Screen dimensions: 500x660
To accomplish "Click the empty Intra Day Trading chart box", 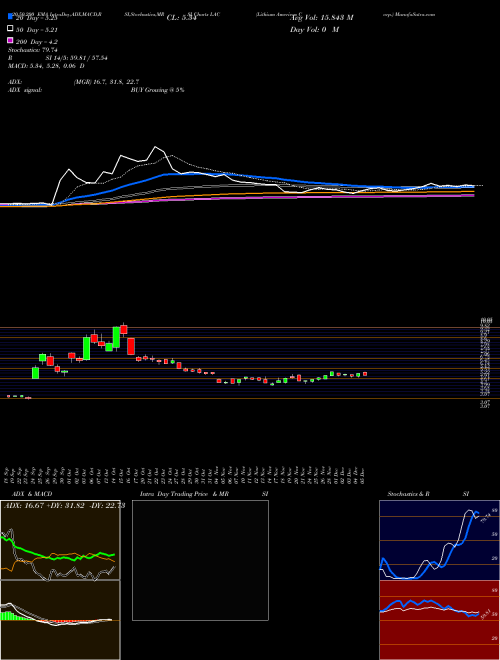I will point(200,560).
